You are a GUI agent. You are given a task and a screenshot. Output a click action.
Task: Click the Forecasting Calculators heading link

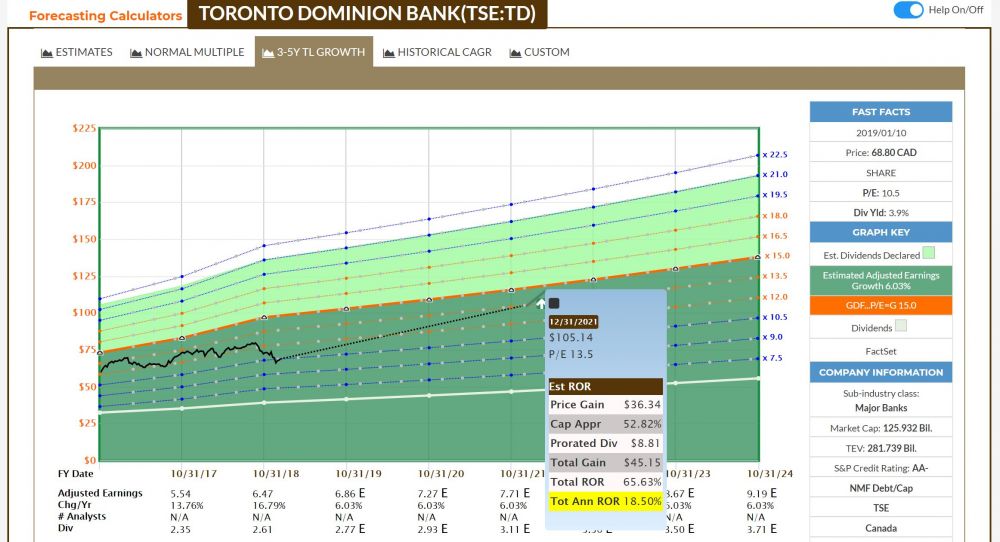[105, 16]
